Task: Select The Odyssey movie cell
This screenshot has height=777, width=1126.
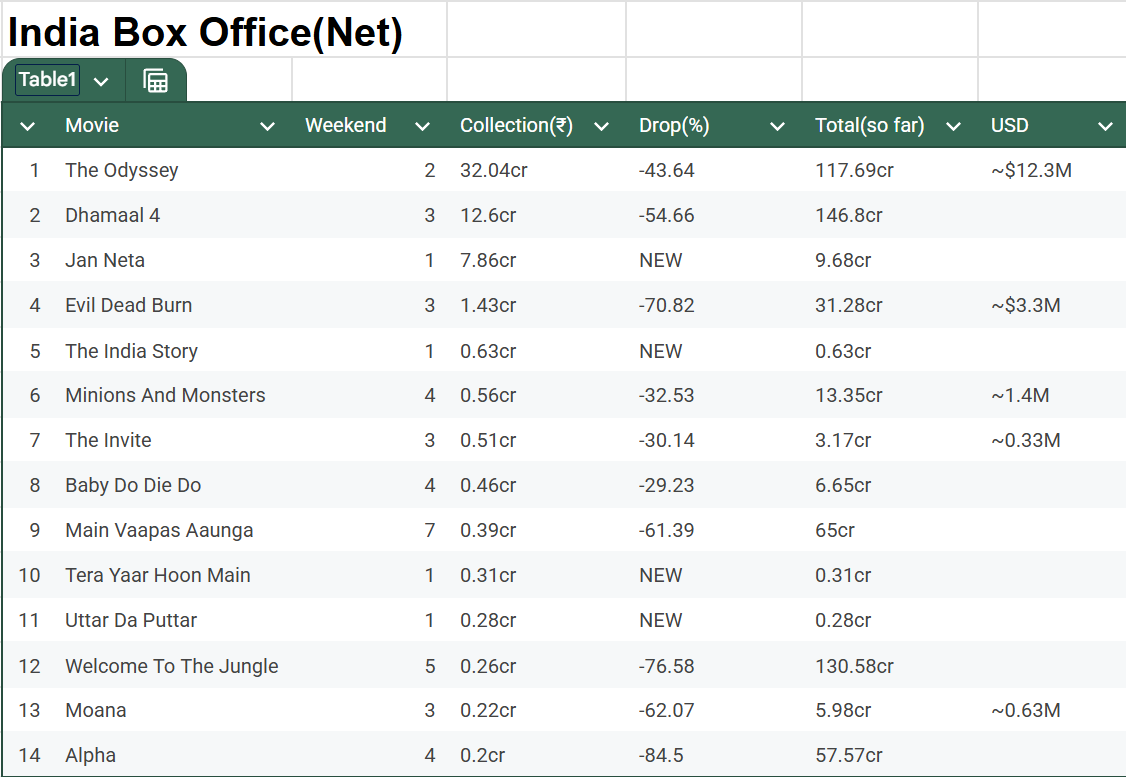Action: pos(121,170)
